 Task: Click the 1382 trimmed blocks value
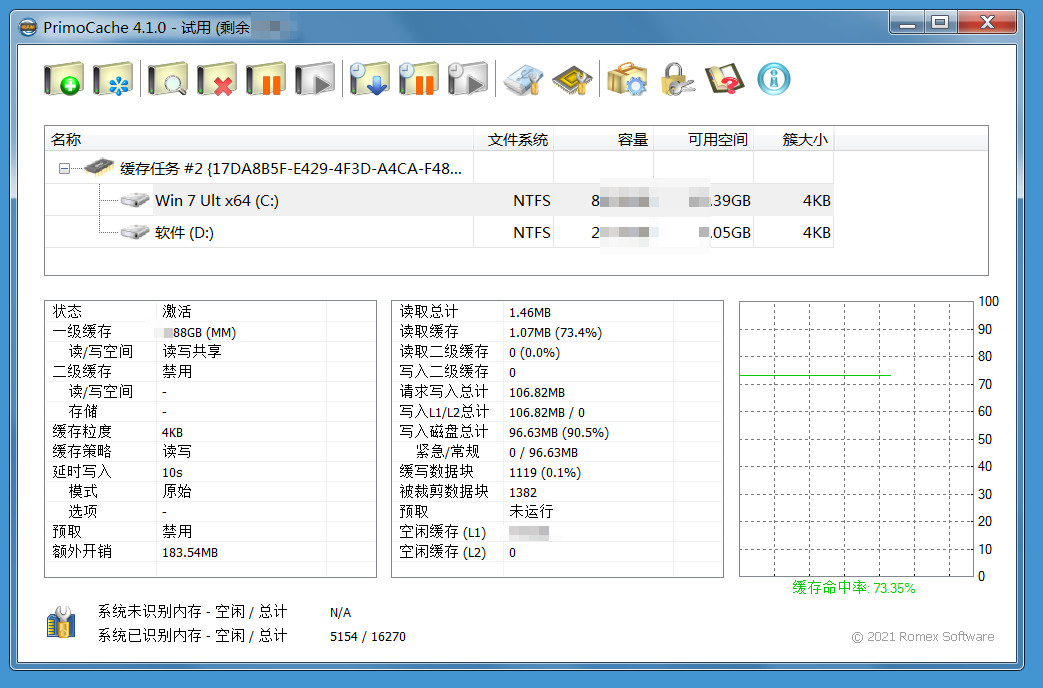[523, 492]
